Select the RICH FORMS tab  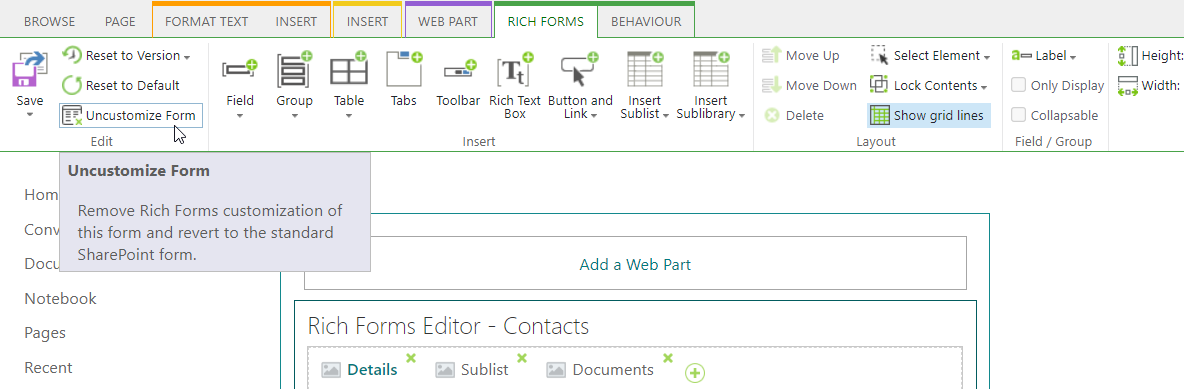(546, 22)
